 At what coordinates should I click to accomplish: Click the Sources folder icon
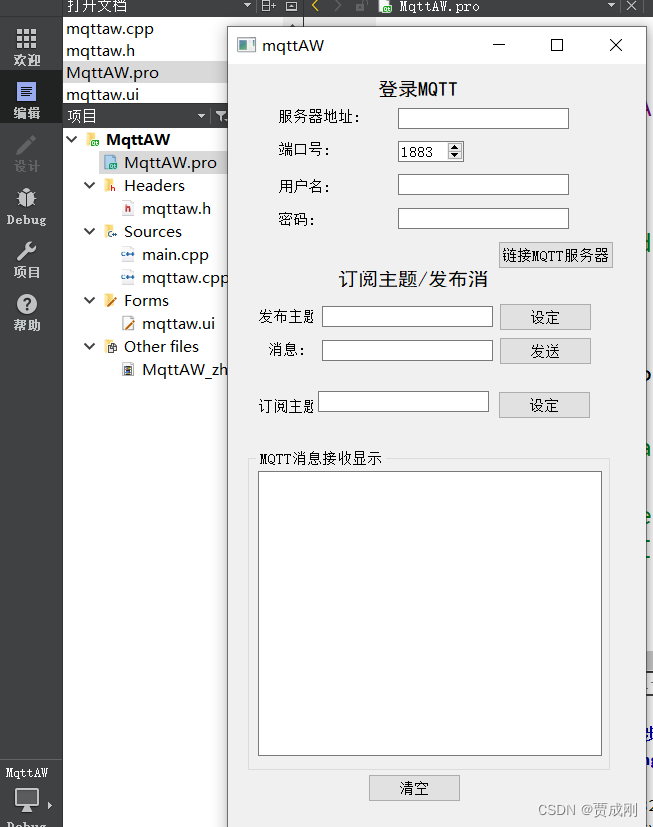pos(111,232)
